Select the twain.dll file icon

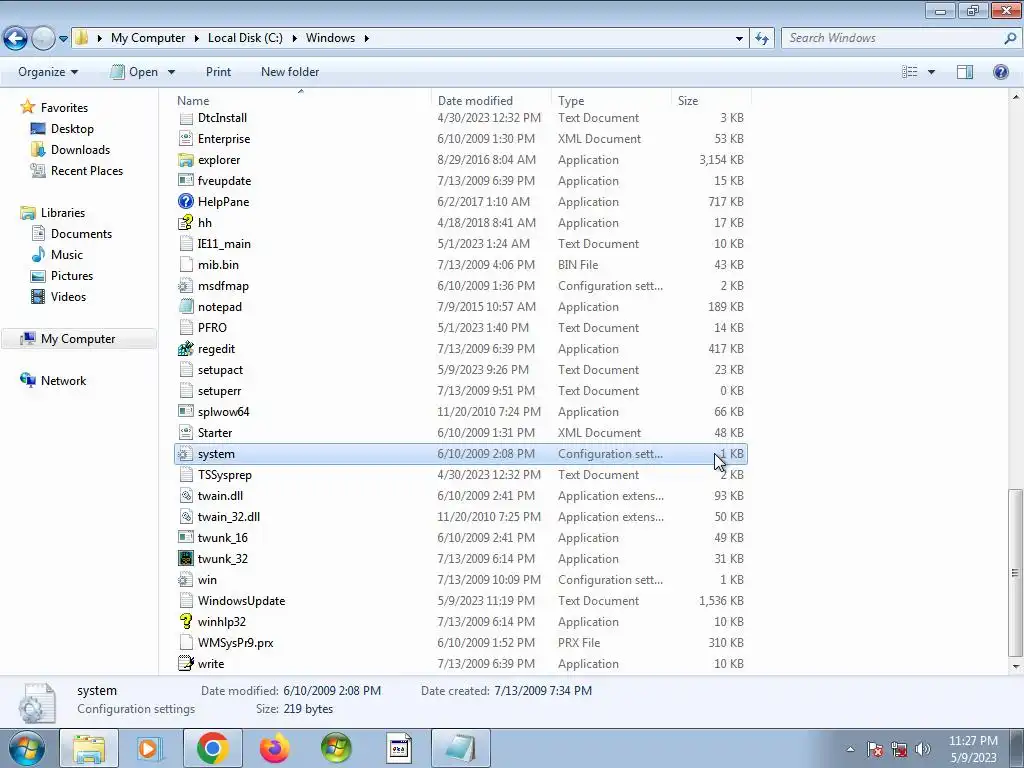tap(186, 496)
